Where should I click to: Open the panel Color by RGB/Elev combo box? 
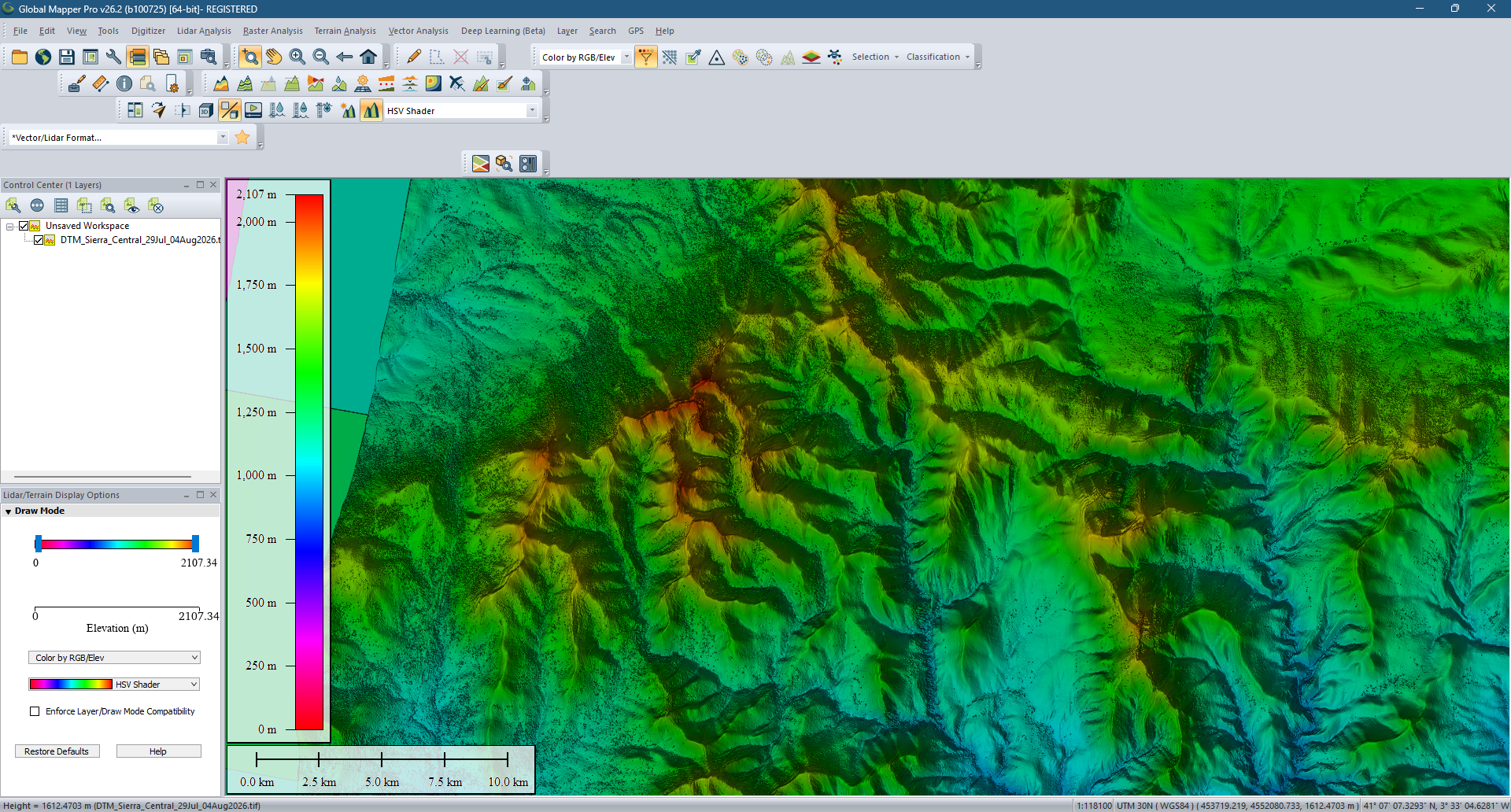[114, 658]
